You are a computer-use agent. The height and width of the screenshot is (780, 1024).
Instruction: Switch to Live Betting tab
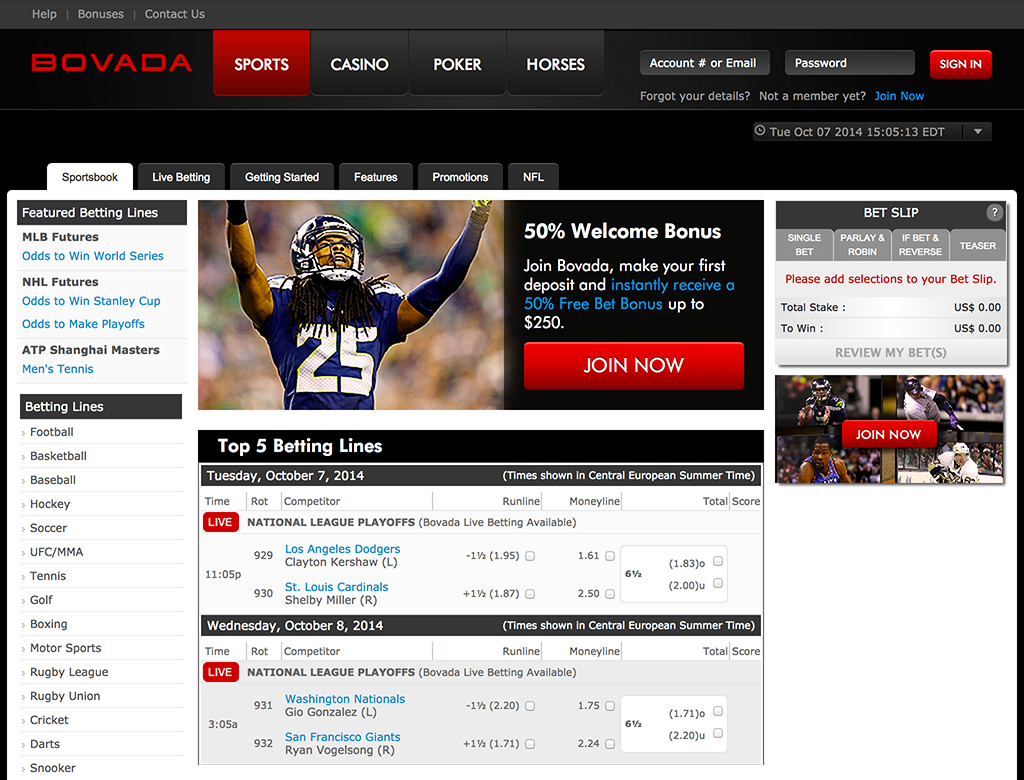point(181,177)
